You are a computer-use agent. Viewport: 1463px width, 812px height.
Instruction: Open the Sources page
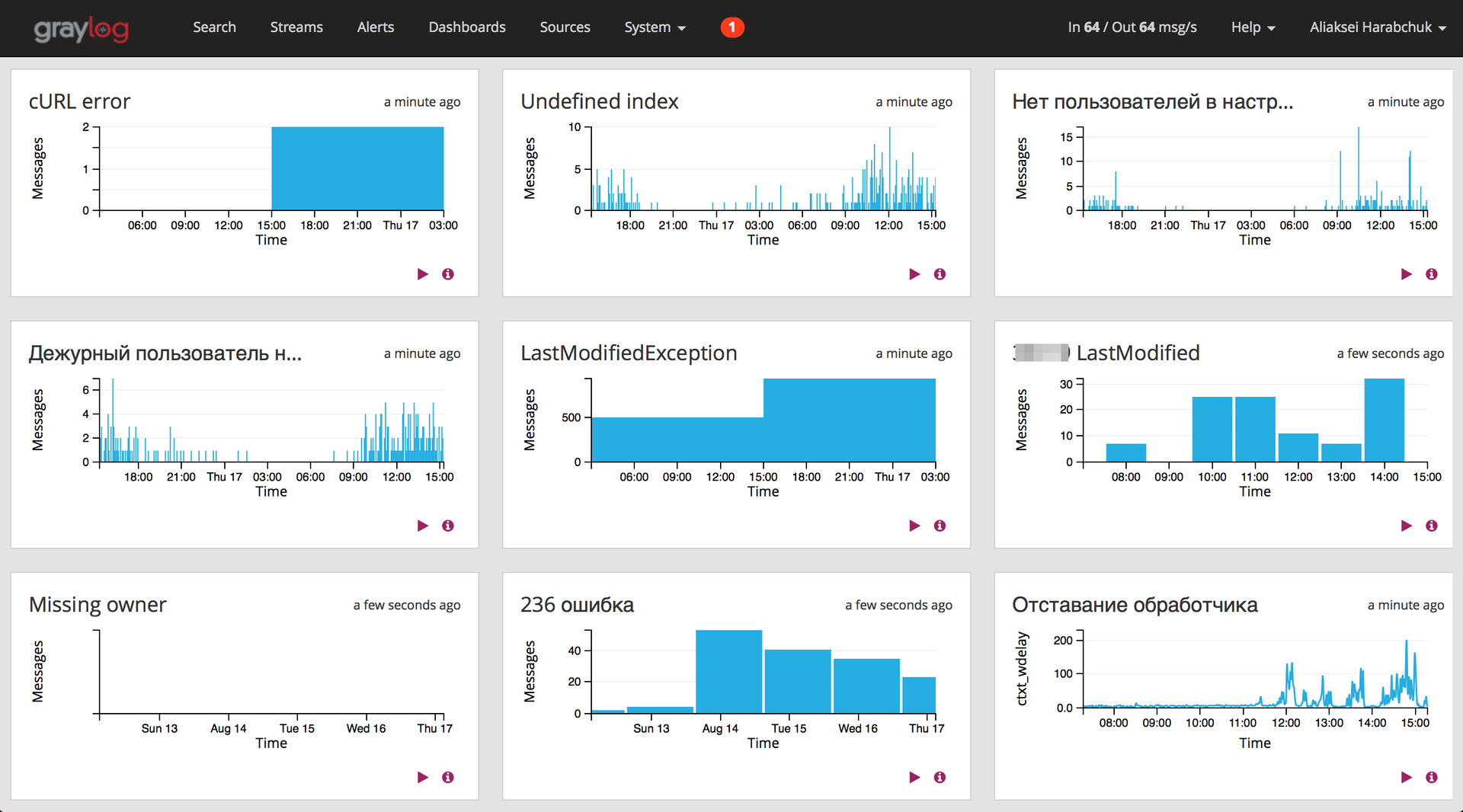pos(565,27)
